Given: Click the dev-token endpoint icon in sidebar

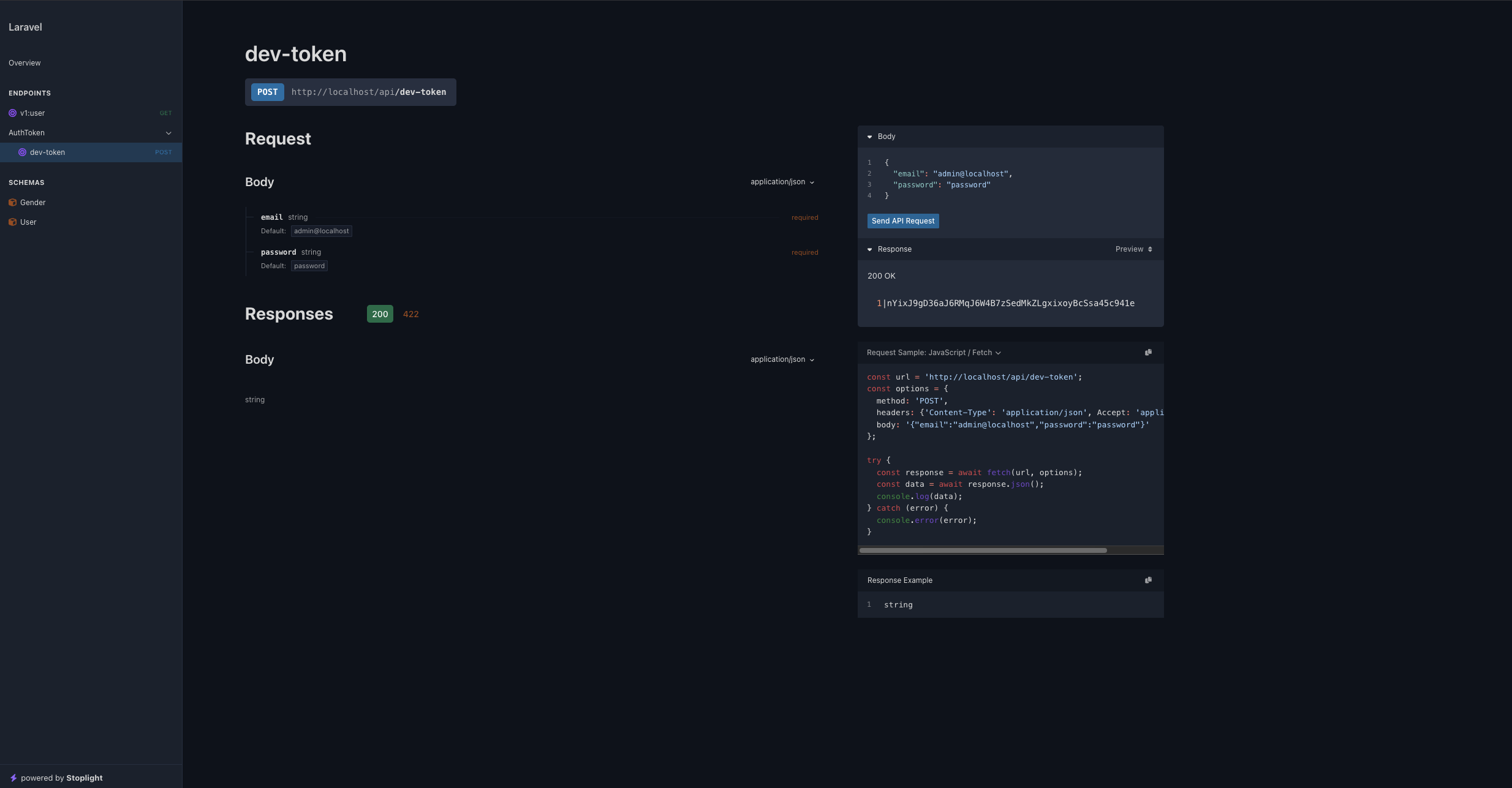Looking at the screenshot, I should [x=22, y=152].
